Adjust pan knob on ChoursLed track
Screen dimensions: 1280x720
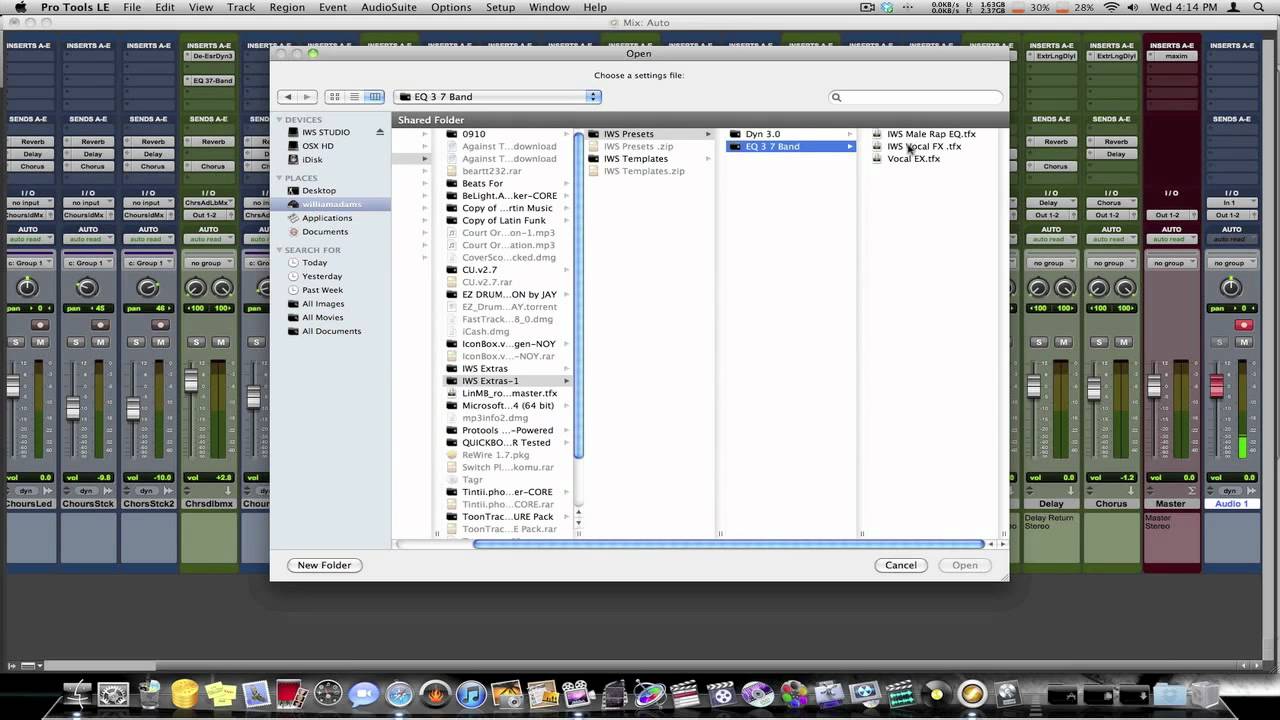coord(27,288)
